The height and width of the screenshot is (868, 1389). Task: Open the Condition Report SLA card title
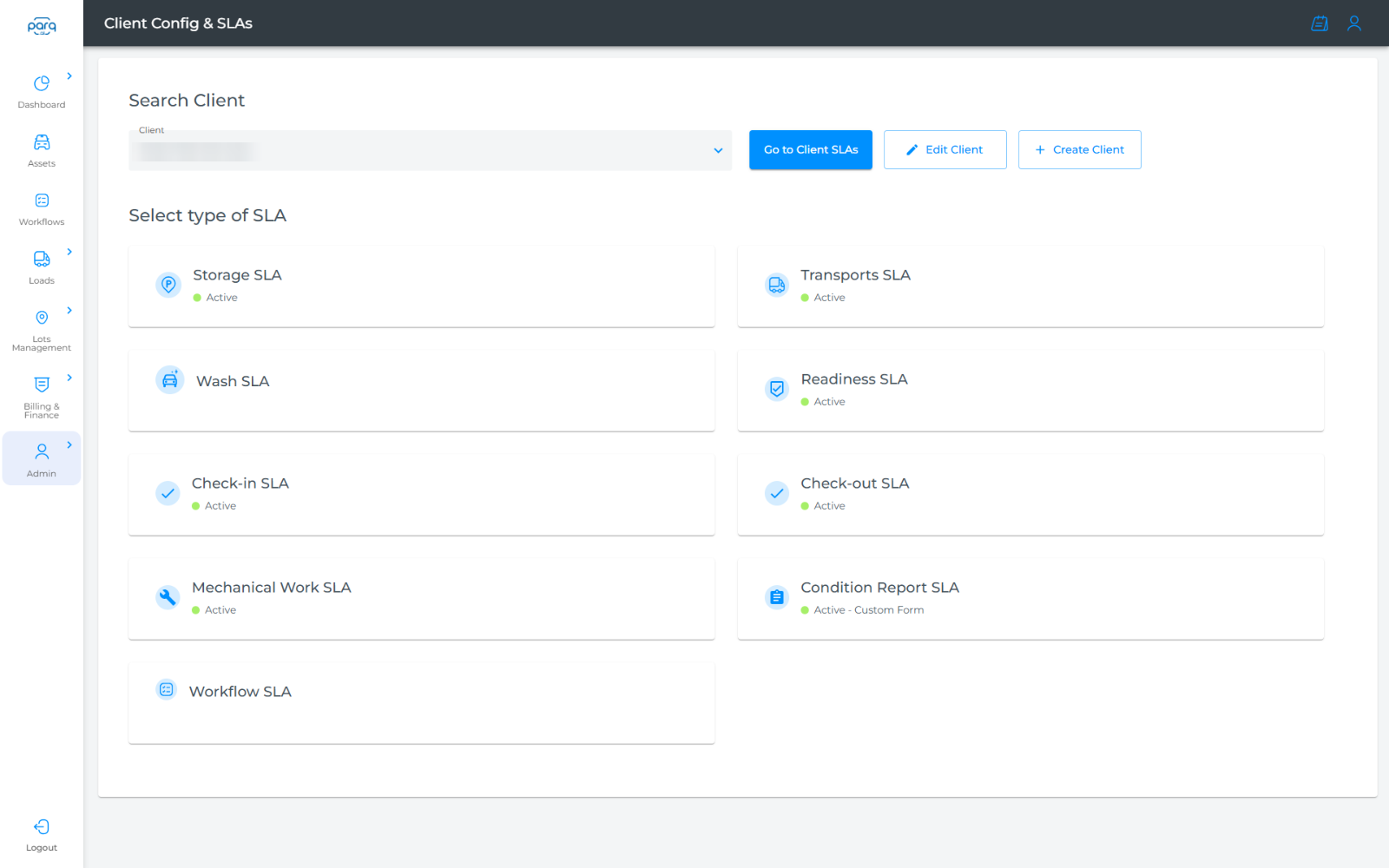[879, 588]
